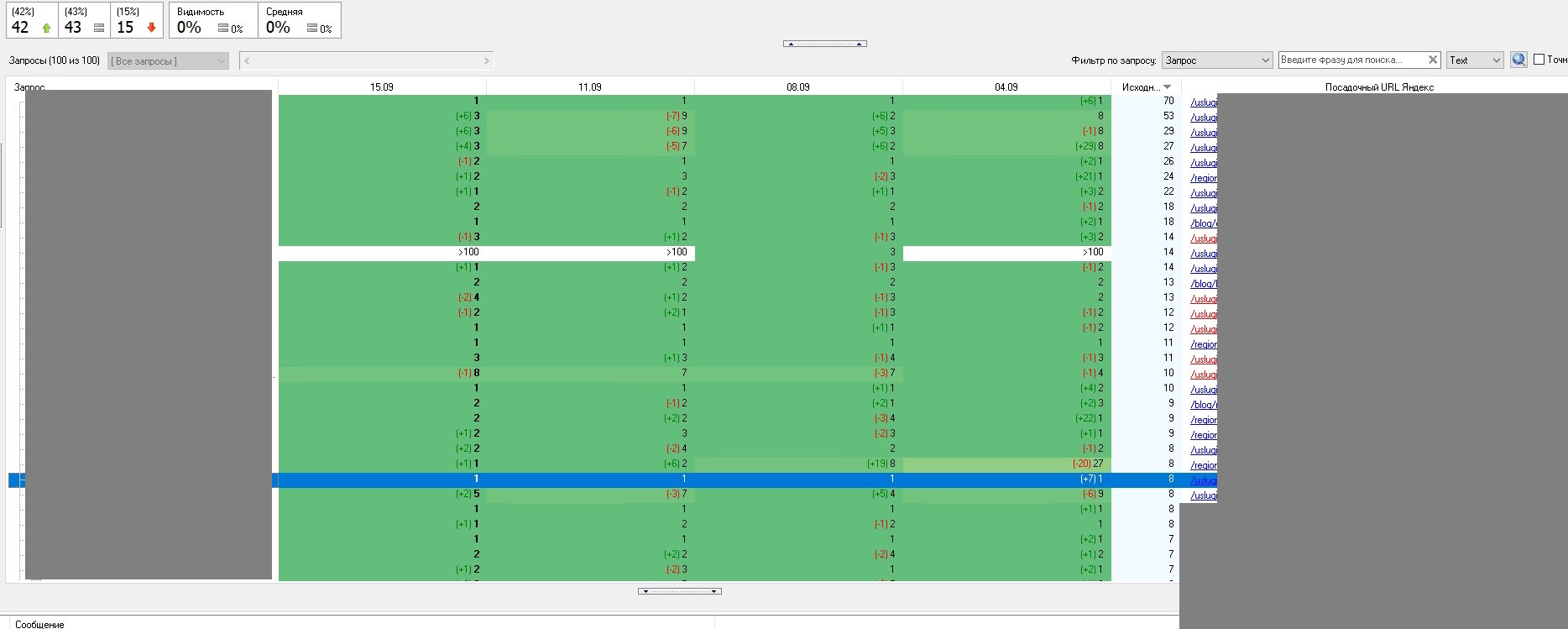Viewport: 1568px width, 629px height.
Task: Click the 08.09 column header
Action: pos(798,86)
